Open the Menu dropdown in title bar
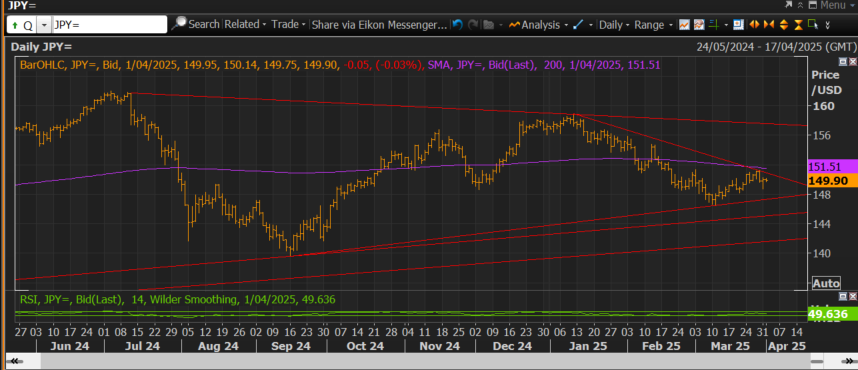Viewport: 858px width, 370px height. tap(838, 5)
